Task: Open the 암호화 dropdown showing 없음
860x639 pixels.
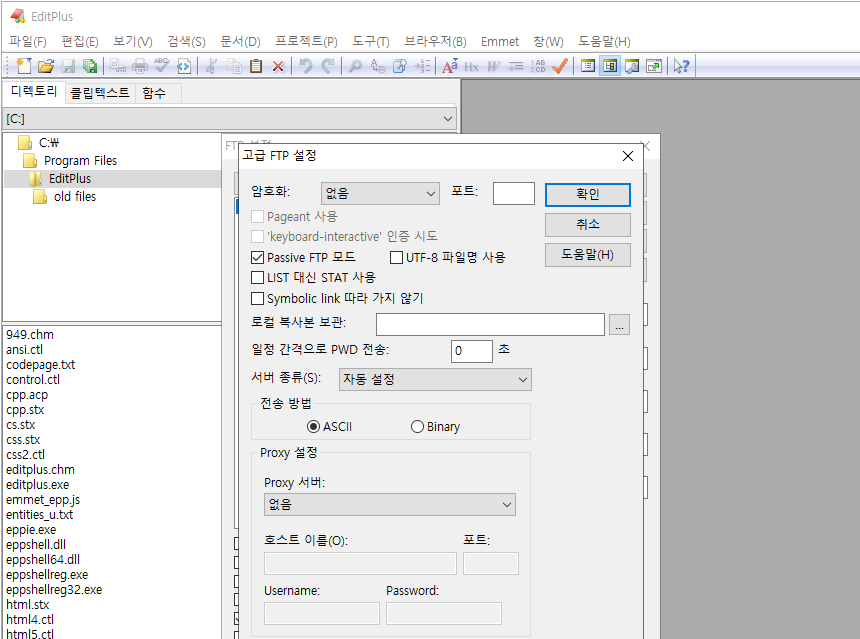Action: 380,194
